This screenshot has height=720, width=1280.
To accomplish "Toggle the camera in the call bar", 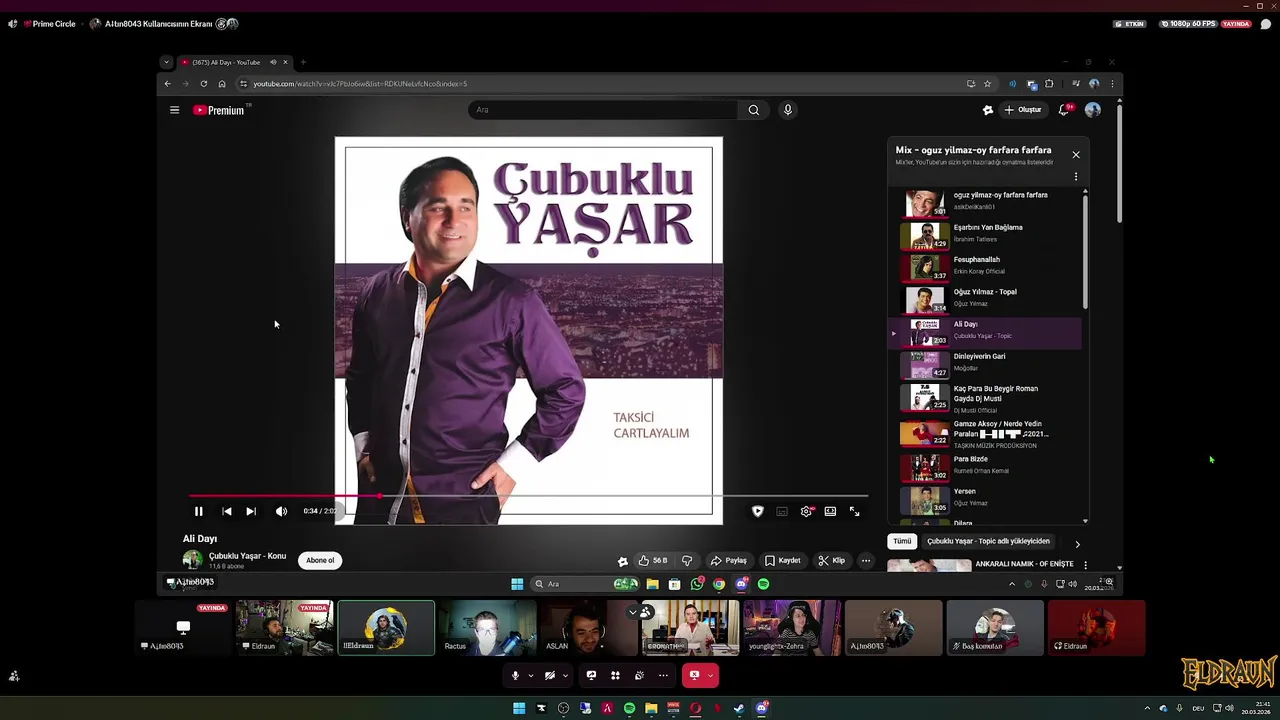I will 549,676.
